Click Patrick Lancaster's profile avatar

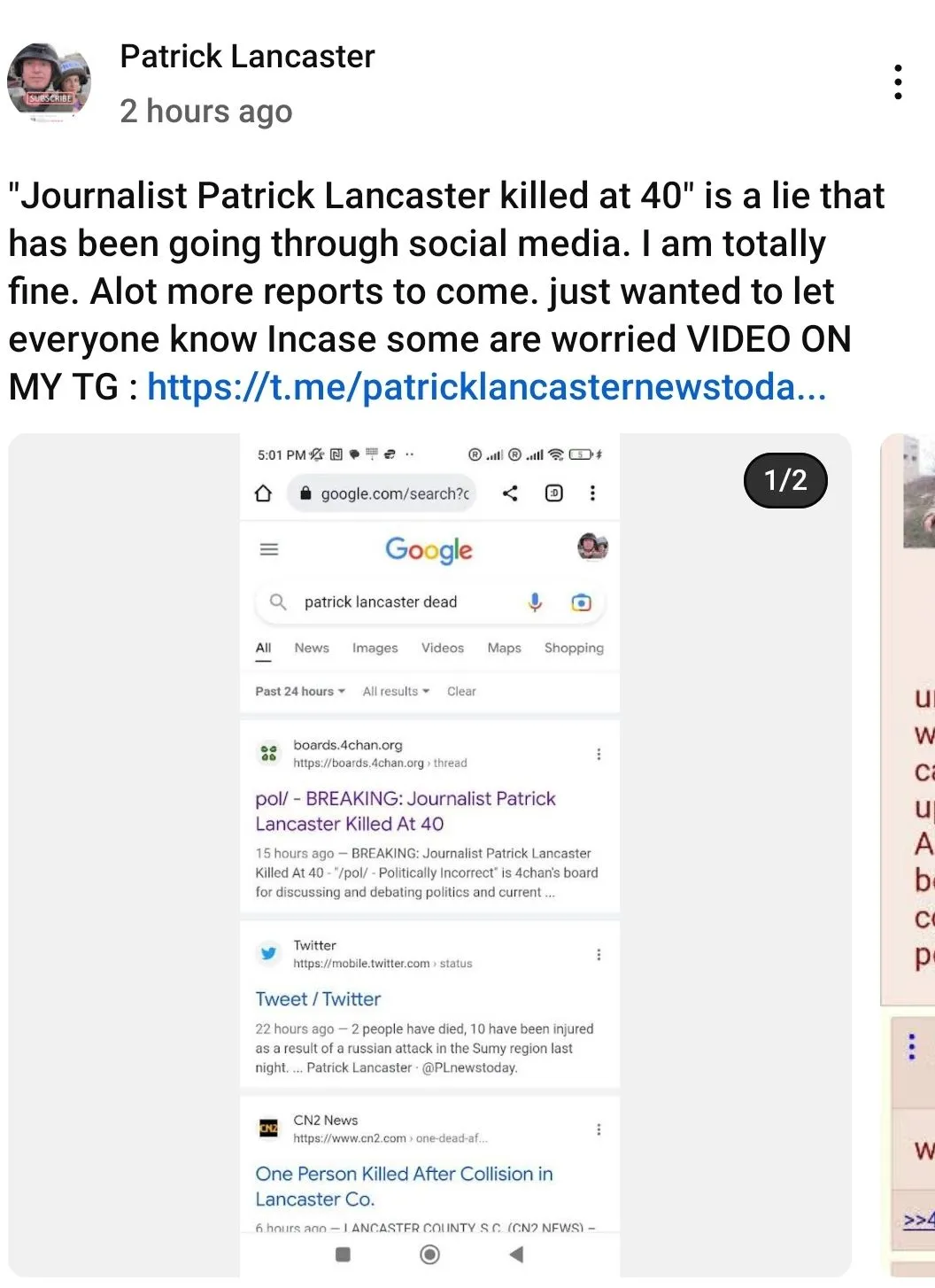point(50,83)
